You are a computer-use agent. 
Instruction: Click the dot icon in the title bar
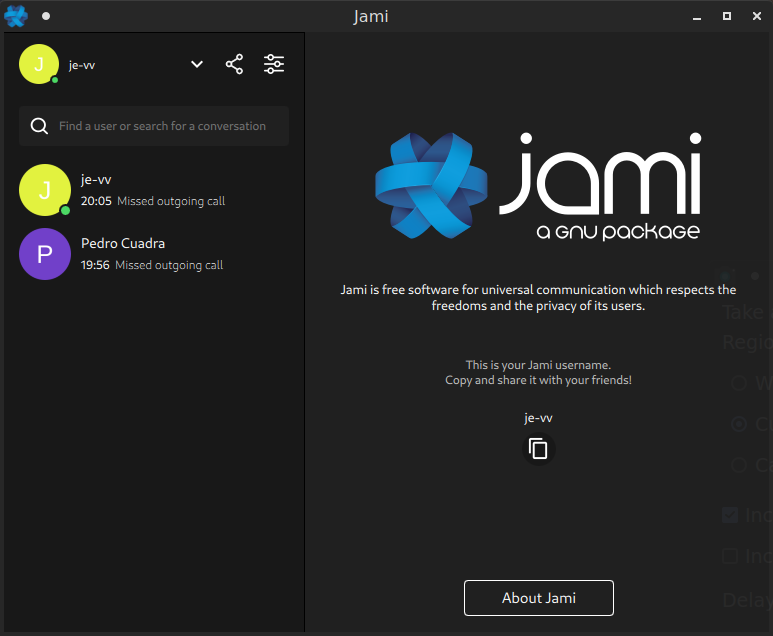46,16
